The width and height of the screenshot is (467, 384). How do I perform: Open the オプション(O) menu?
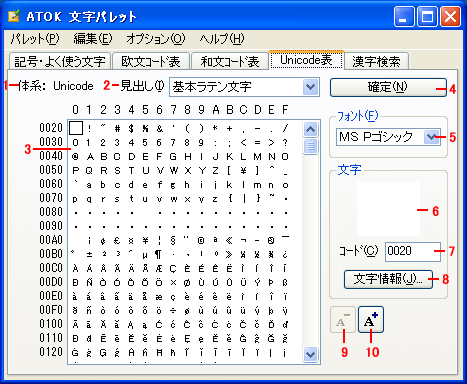coord(156,39)
